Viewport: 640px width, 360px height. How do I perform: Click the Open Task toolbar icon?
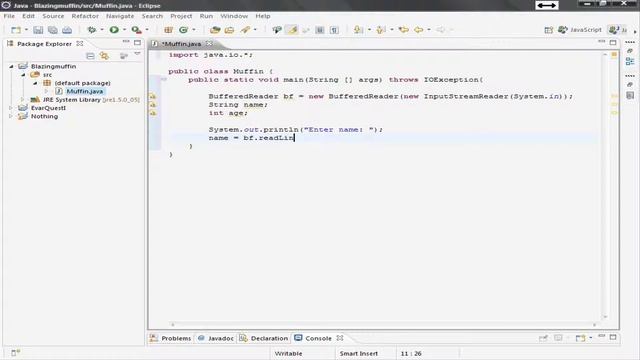pos(229,30)
